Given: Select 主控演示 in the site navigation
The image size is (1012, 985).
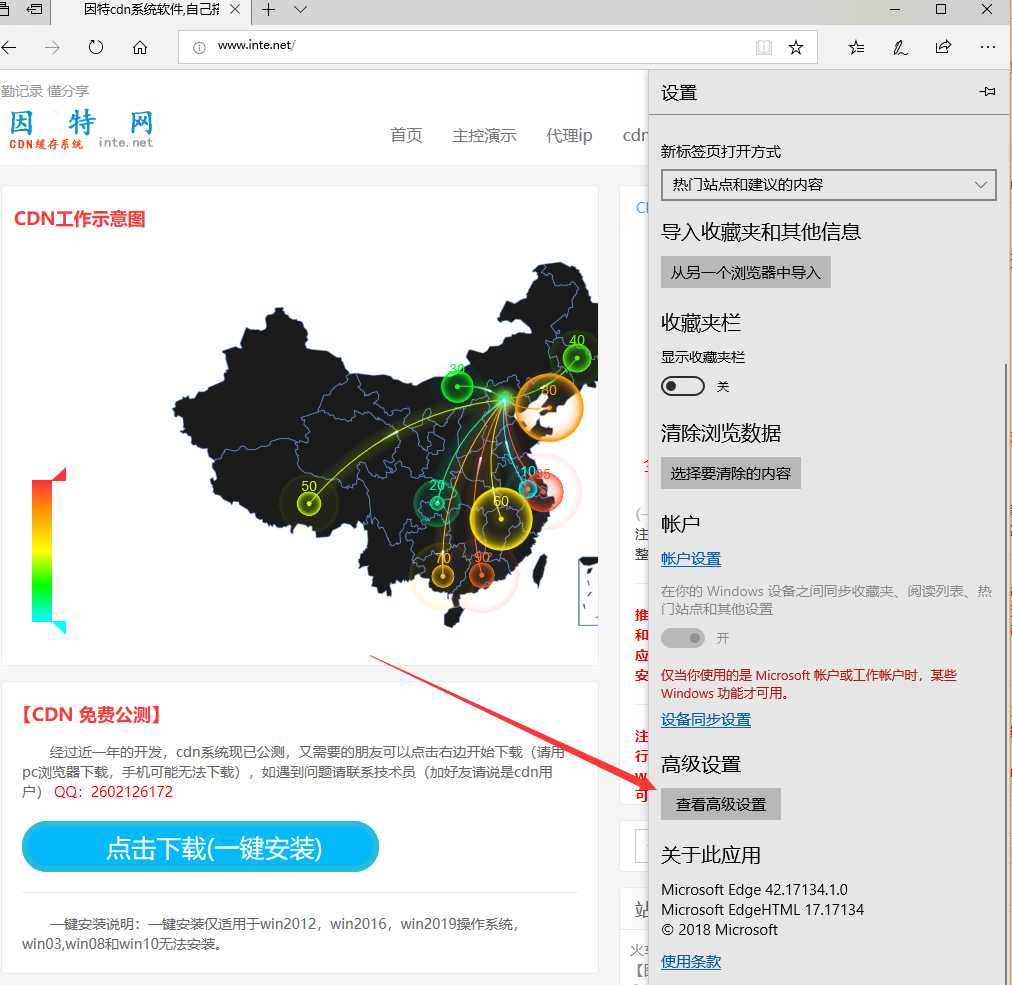Looking at the screenshot, I should [x=484, y=135].
